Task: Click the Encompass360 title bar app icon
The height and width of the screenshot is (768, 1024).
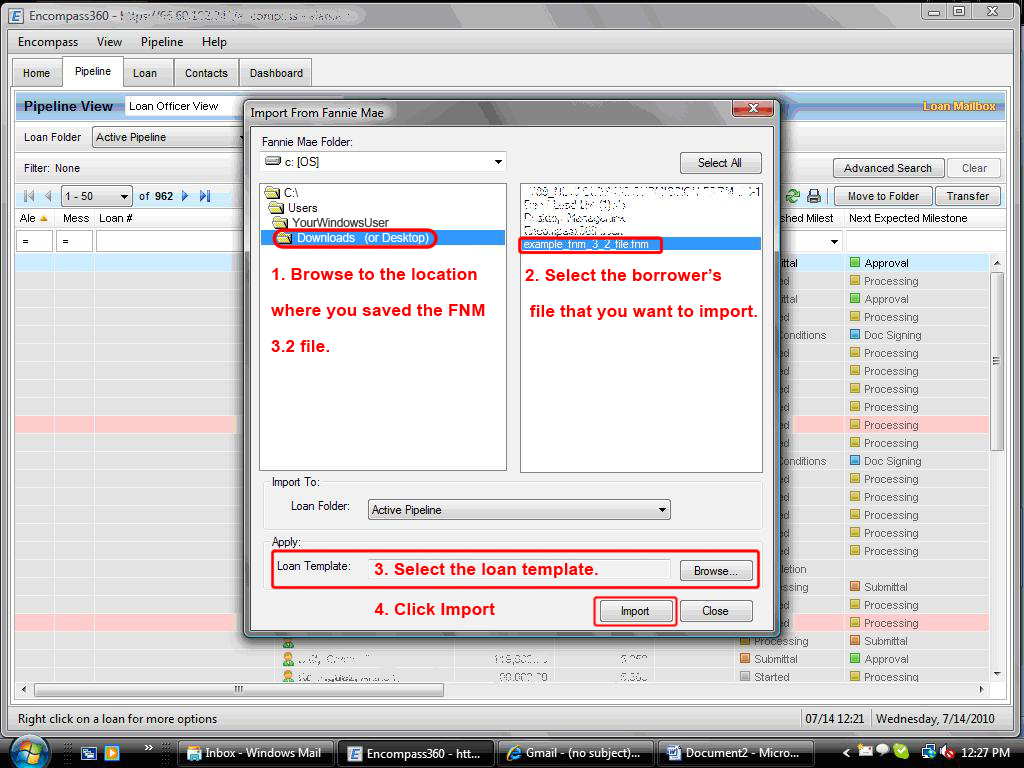Action: pos(16,16)
